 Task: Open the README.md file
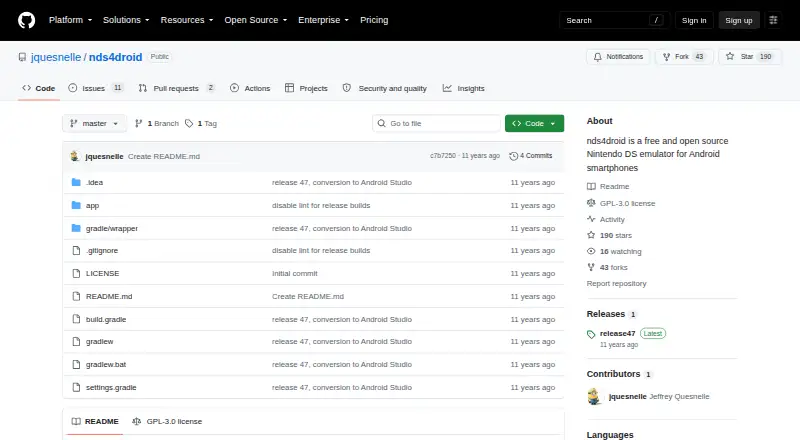[x=109, y=297]
